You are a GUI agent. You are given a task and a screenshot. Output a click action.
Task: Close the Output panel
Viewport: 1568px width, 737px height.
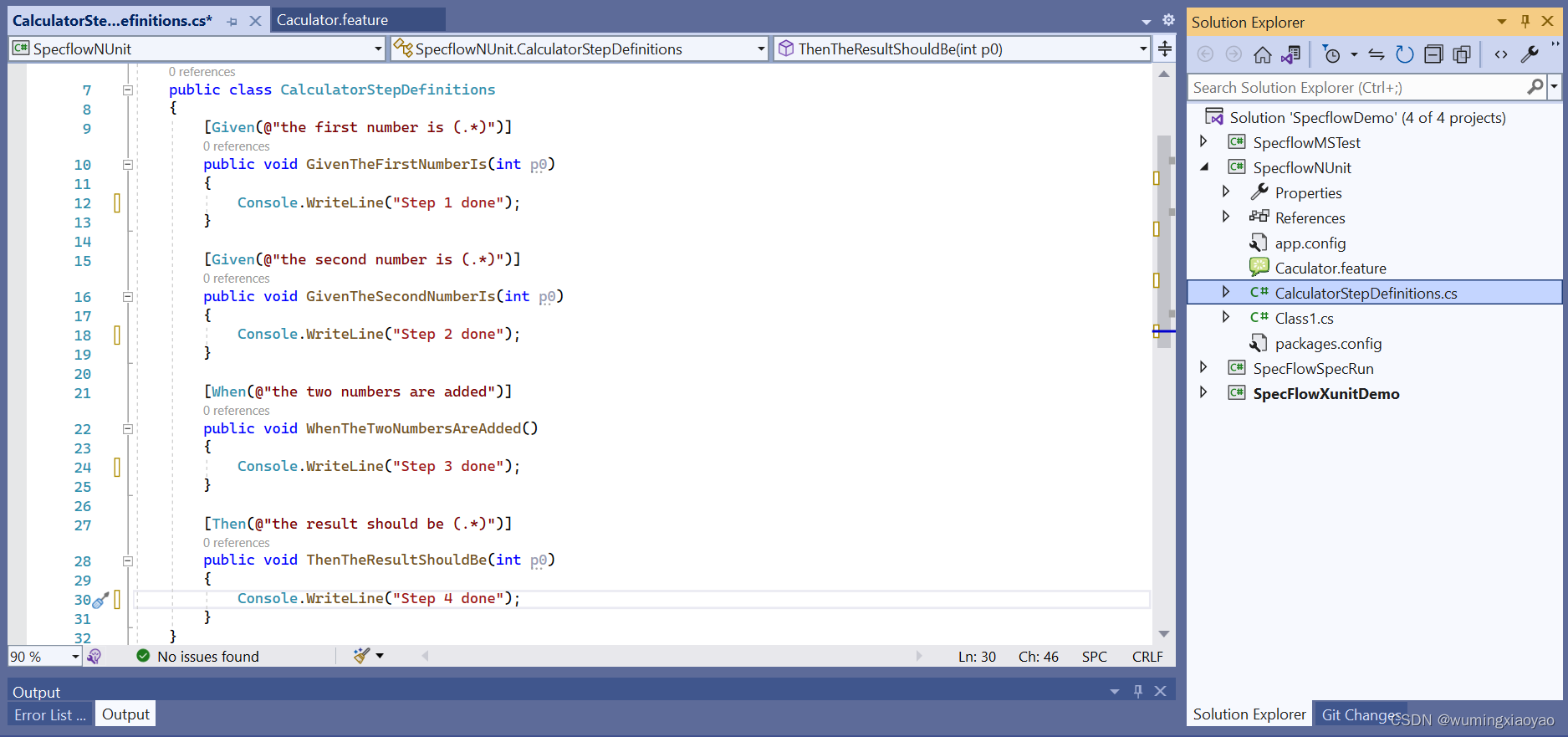tap(1160, 691)
